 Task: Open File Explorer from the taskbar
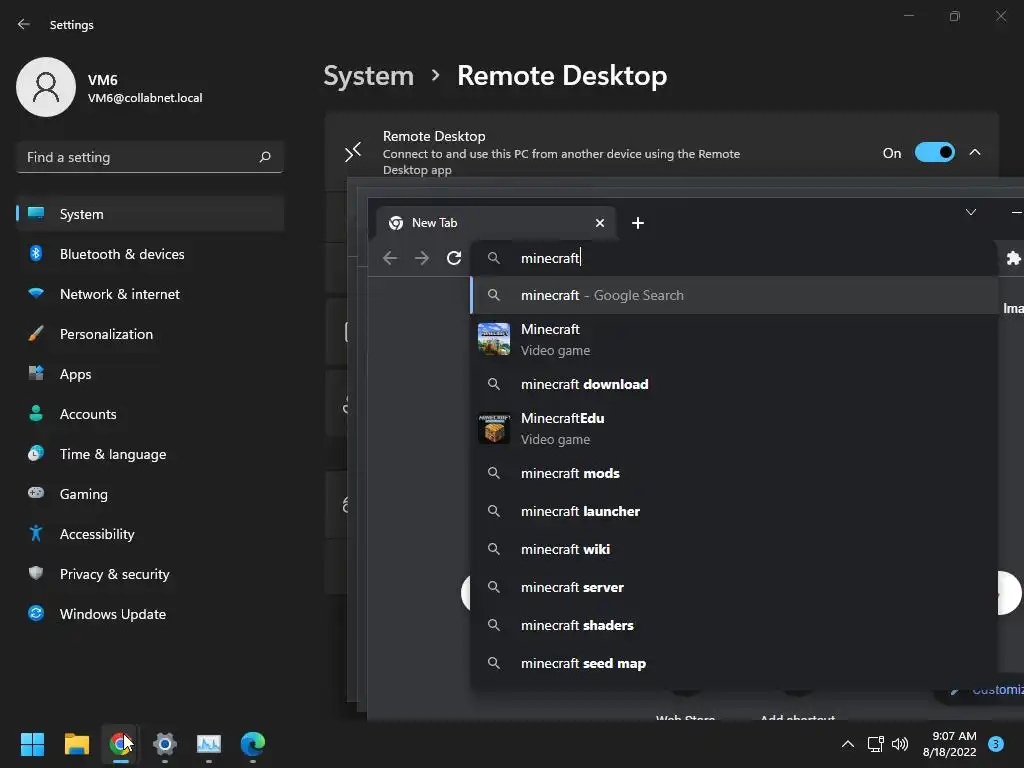pos(76,744)
